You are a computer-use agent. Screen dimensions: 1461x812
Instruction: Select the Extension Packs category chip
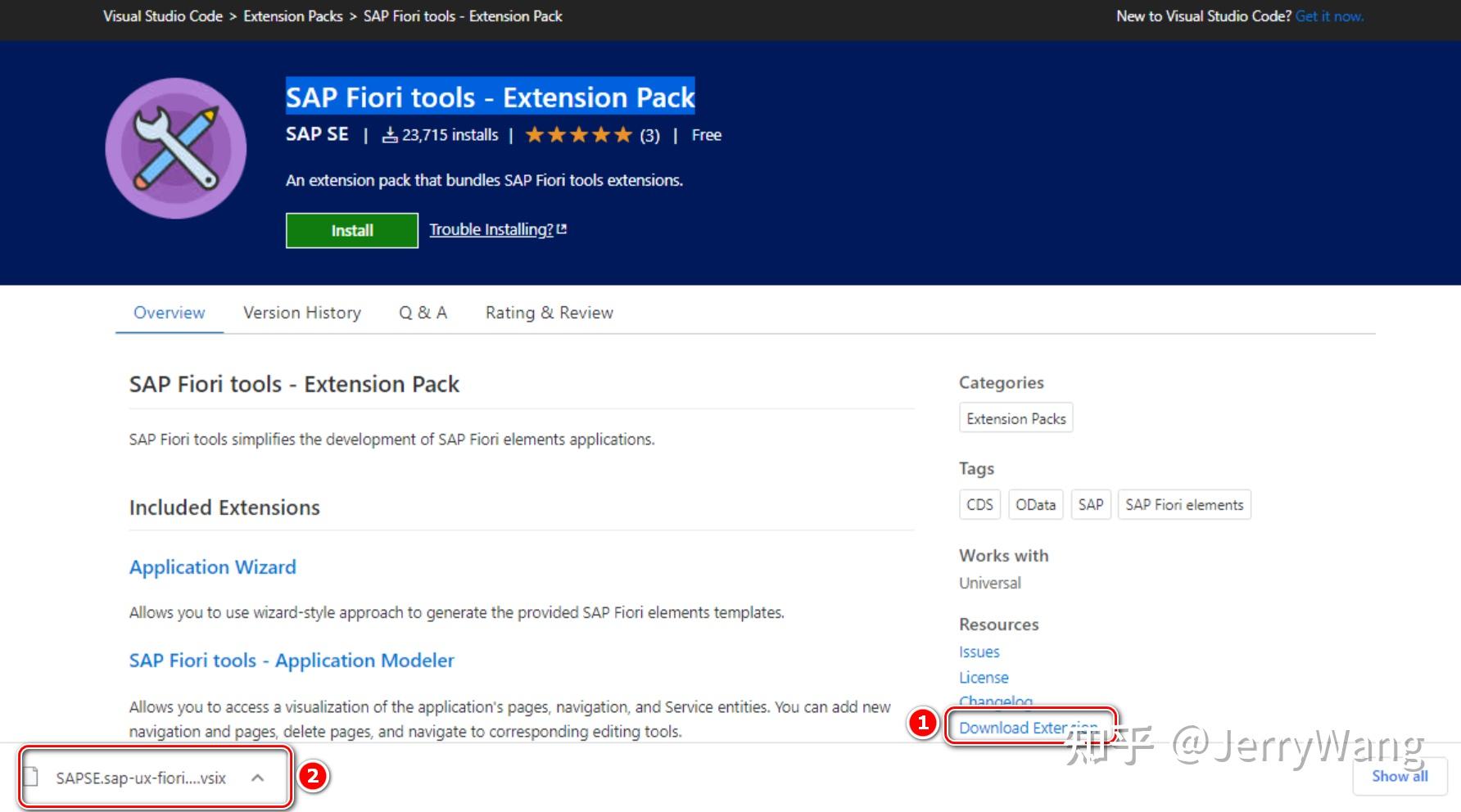point(1015,417)
